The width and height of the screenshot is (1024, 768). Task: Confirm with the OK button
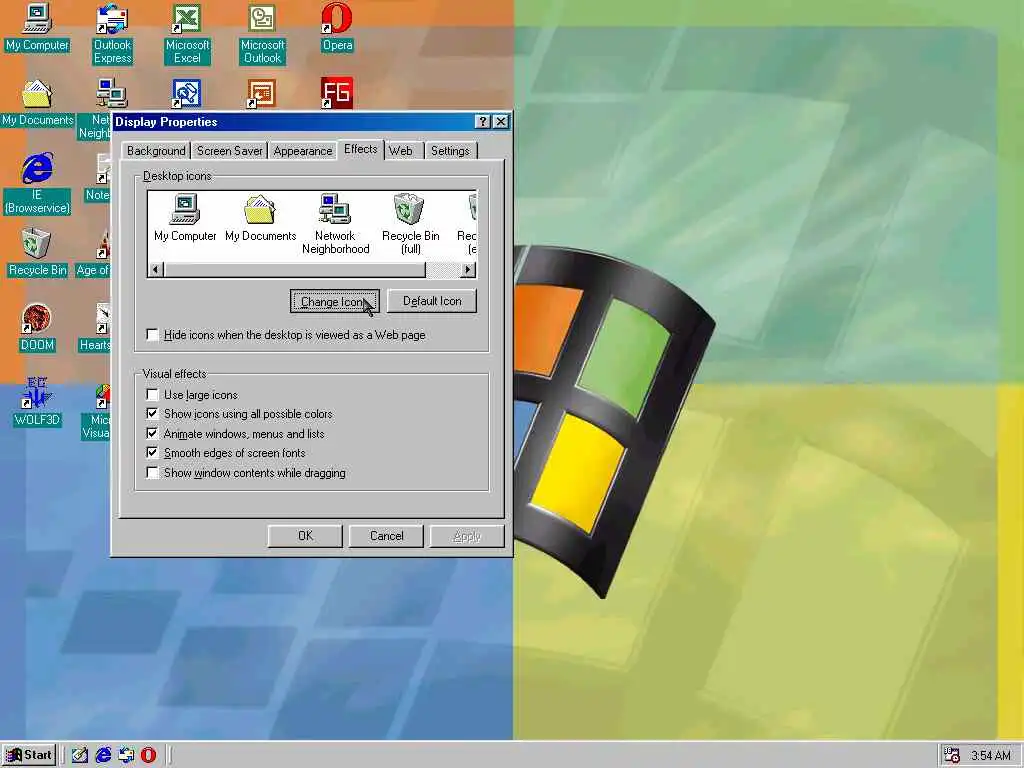pos(305,536)
